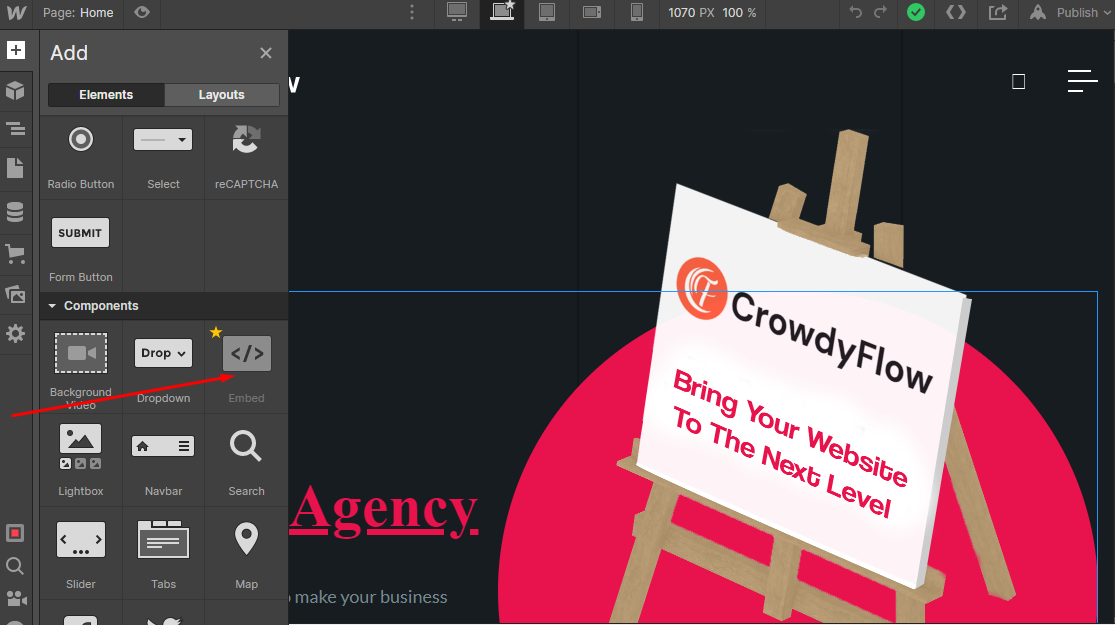
Task: Toggle the red audit square icon
Action: [15, 533]
